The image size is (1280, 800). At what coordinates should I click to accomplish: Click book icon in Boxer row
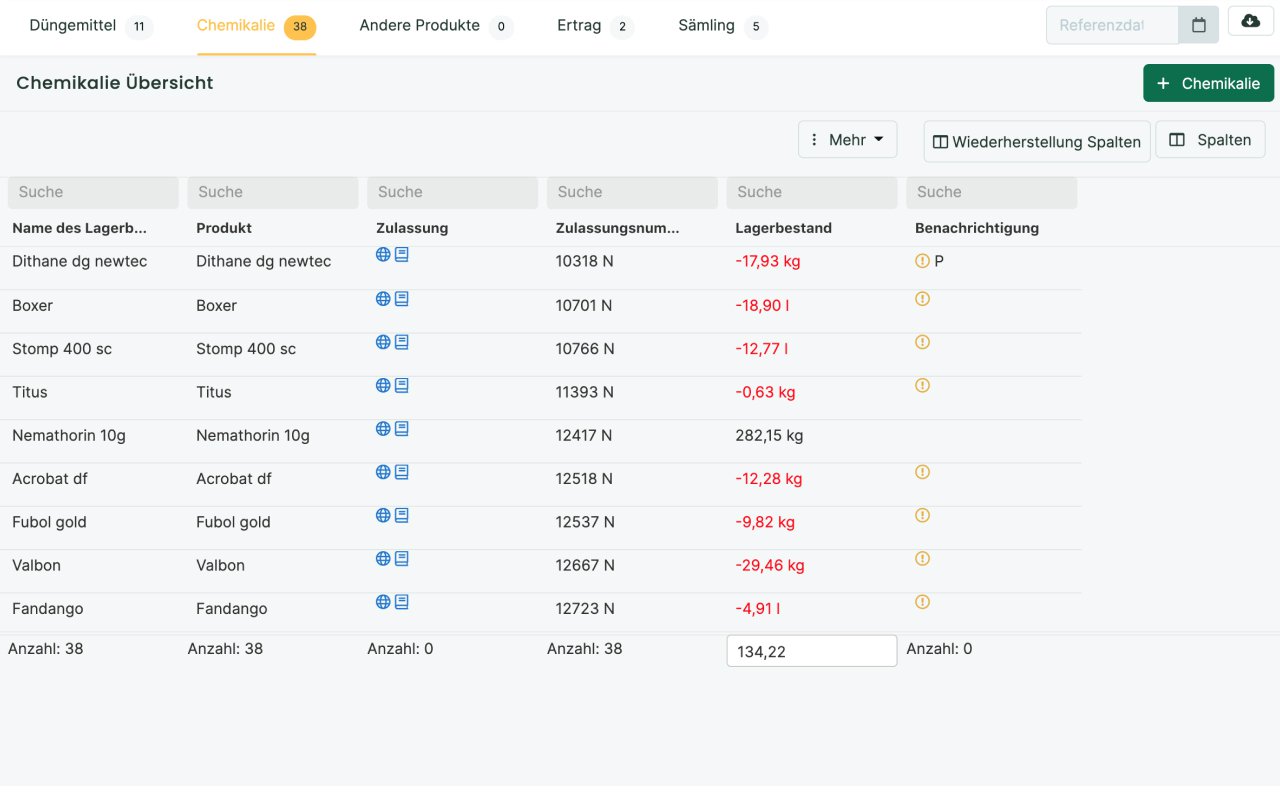[x=402, y=298]
